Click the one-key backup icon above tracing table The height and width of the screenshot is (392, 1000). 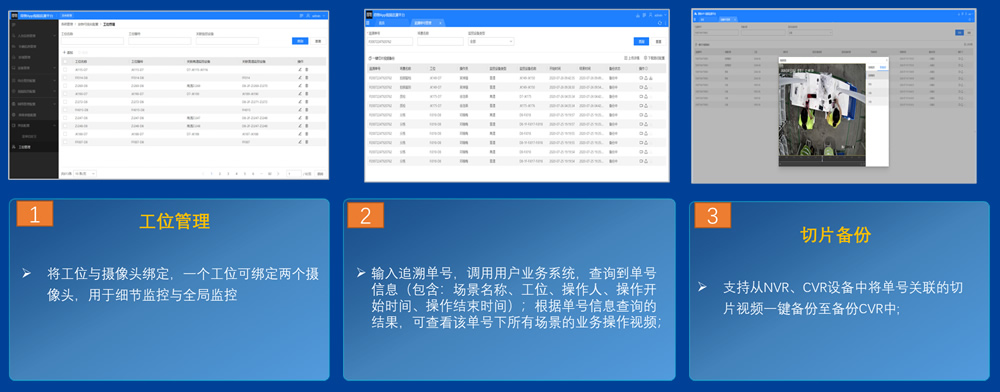(370, 57)
